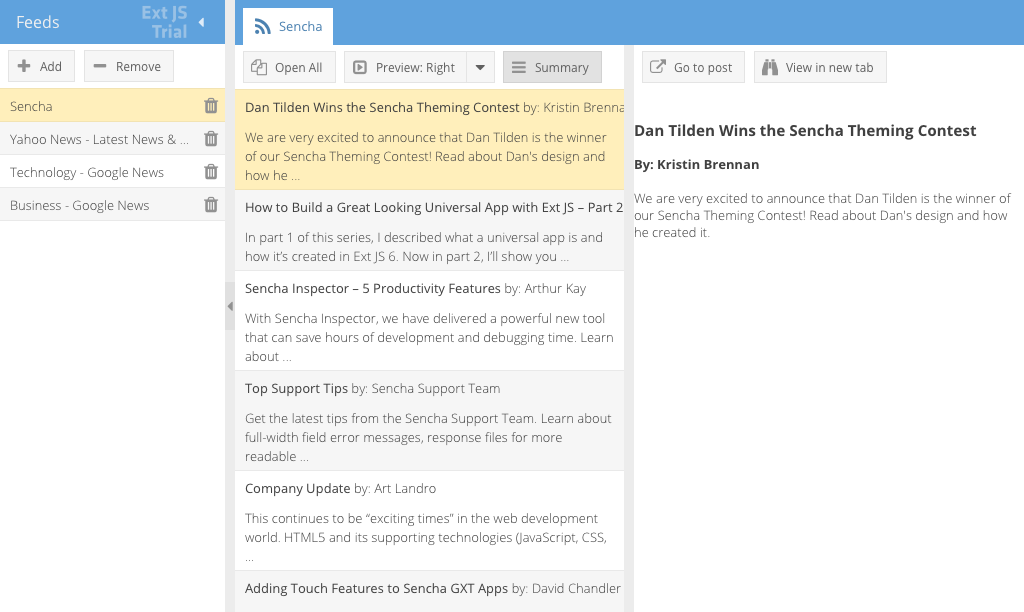Click summary 'This continues to be "exciting times"'
Image resolution: width=1024 pixels, height=612 pixels.
(x=426, y=537)
